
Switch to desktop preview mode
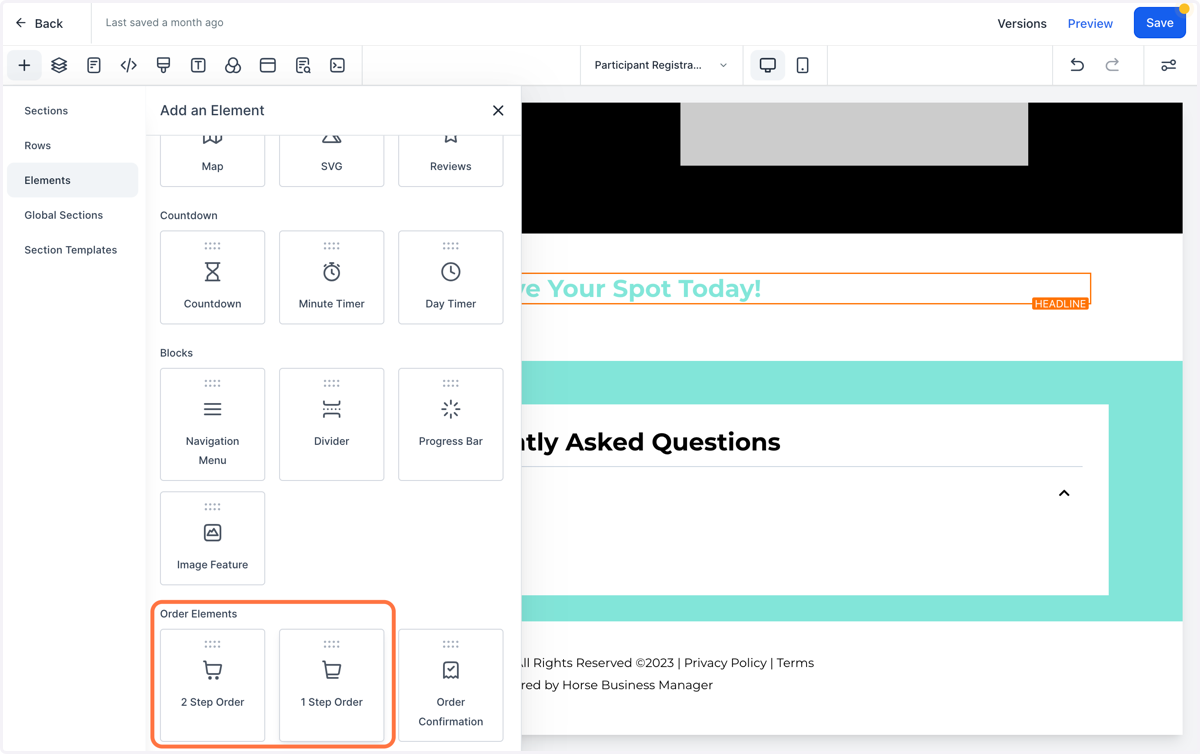coord(768,65)
